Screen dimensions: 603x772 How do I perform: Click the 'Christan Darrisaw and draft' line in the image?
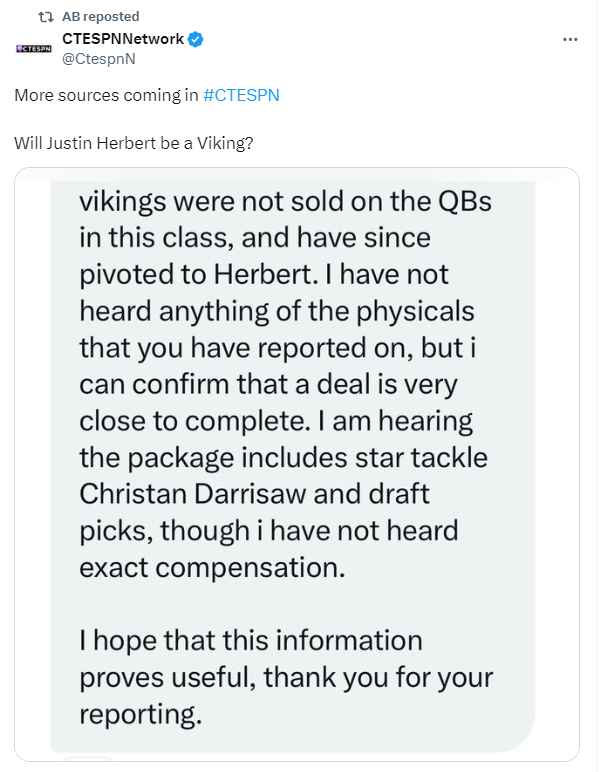[x=254, y=494]
